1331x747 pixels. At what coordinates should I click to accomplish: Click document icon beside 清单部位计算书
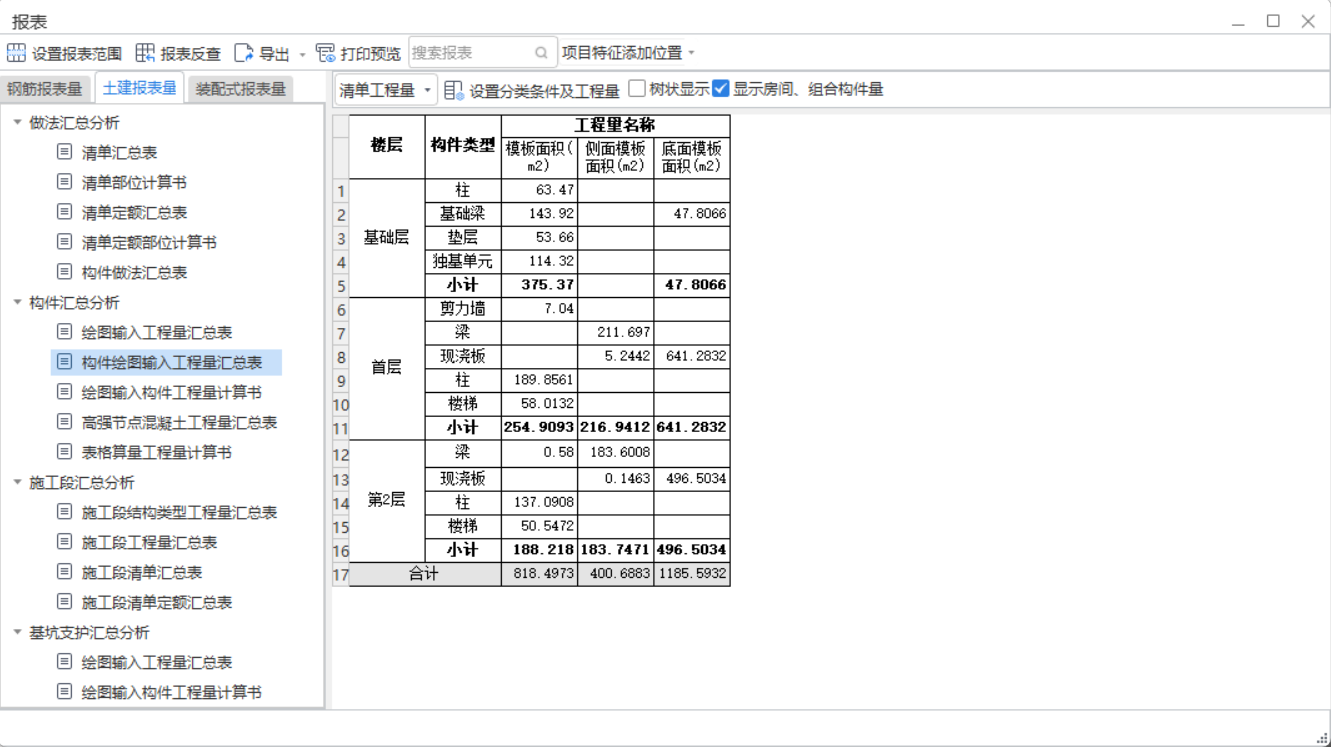pos(65,182)
